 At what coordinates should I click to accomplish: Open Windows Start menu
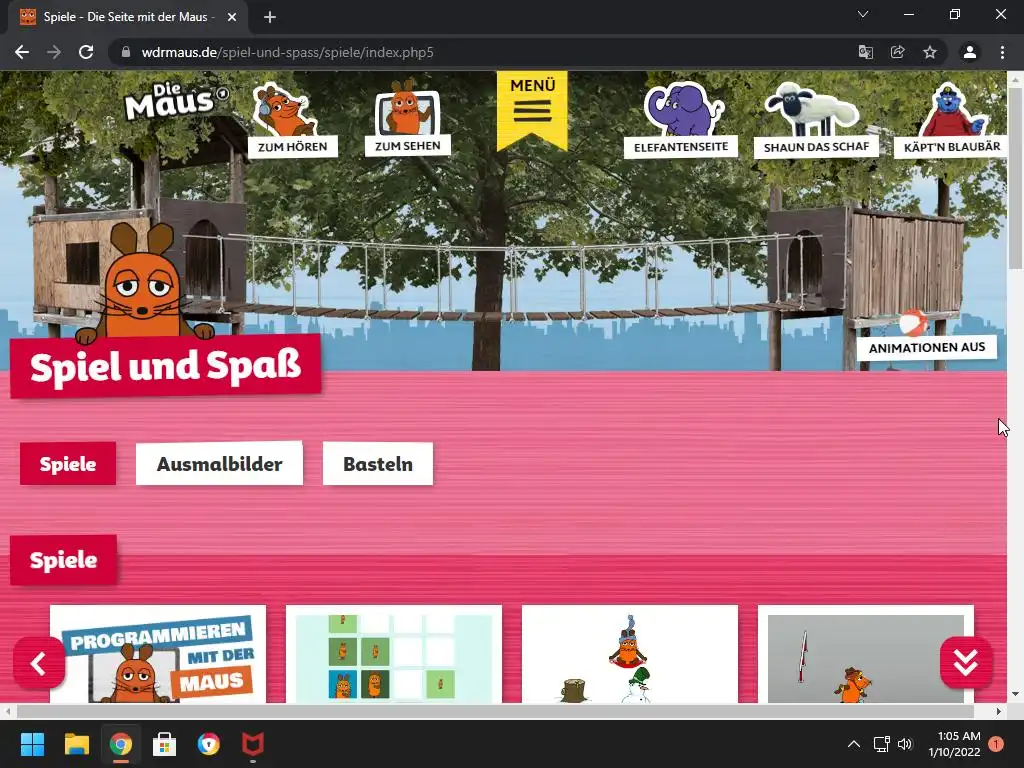[x=32, y=744]
